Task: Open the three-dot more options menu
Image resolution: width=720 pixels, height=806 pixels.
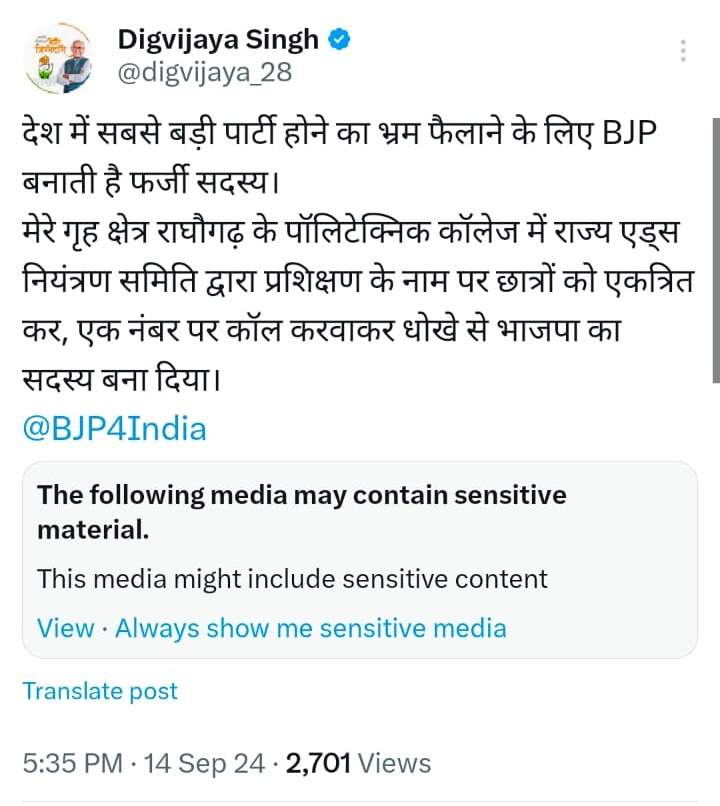Action: tap(683, 51)
